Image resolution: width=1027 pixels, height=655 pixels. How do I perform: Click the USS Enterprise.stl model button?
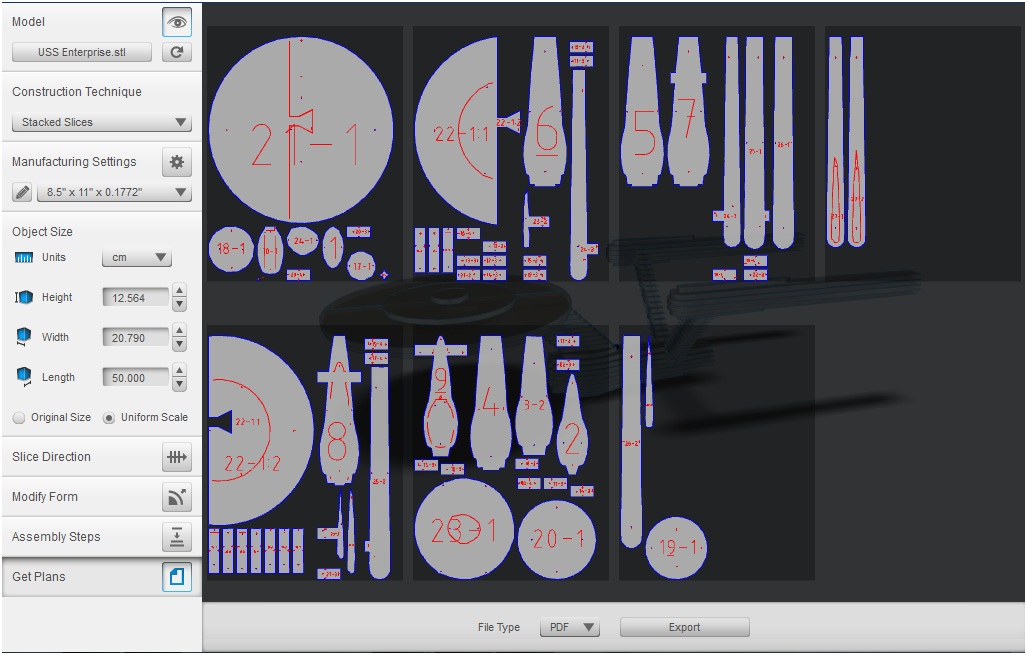click(x=82, y=52)
